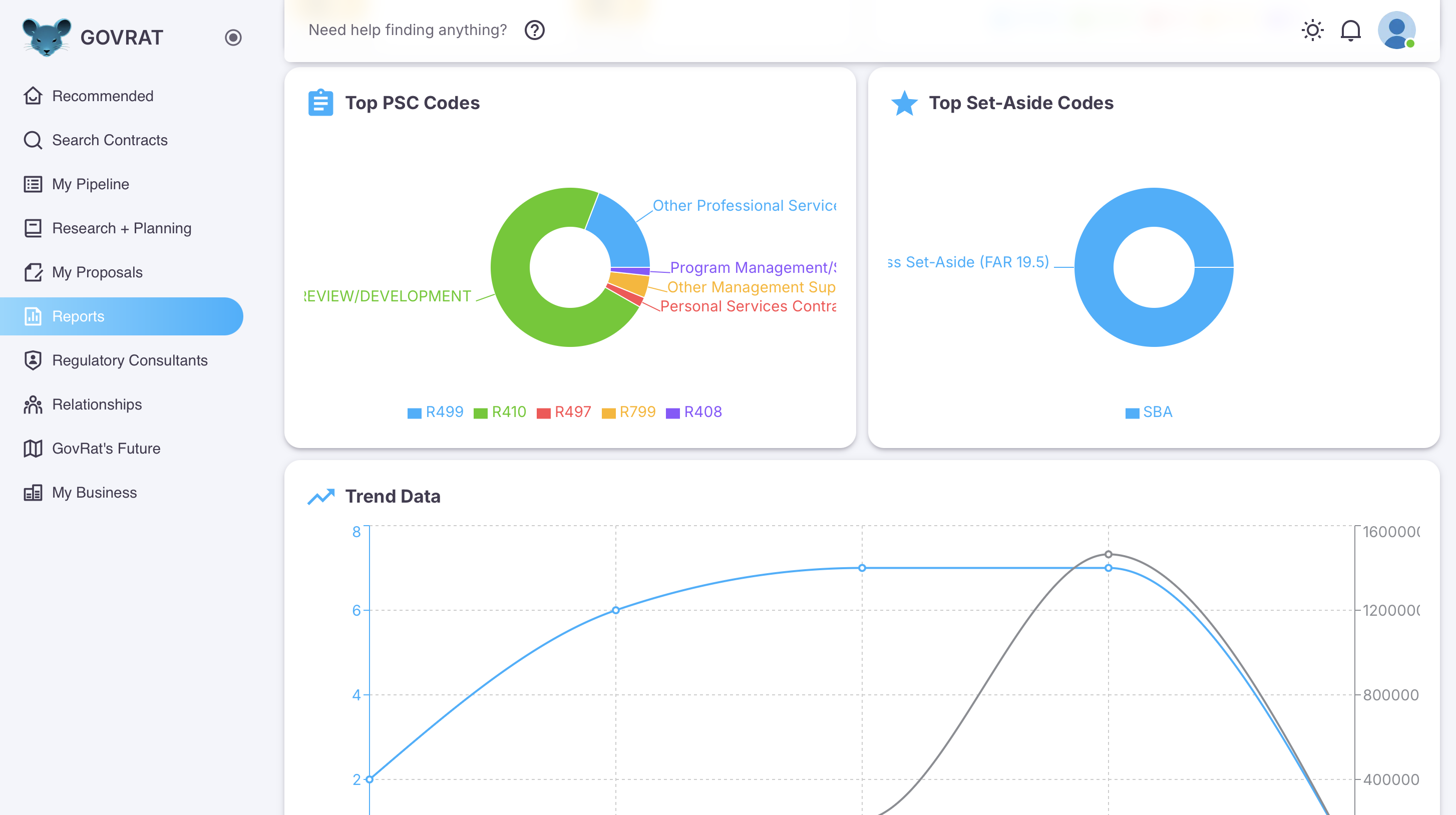Click the Trend Data trending arrow icon

pos(321,496)
